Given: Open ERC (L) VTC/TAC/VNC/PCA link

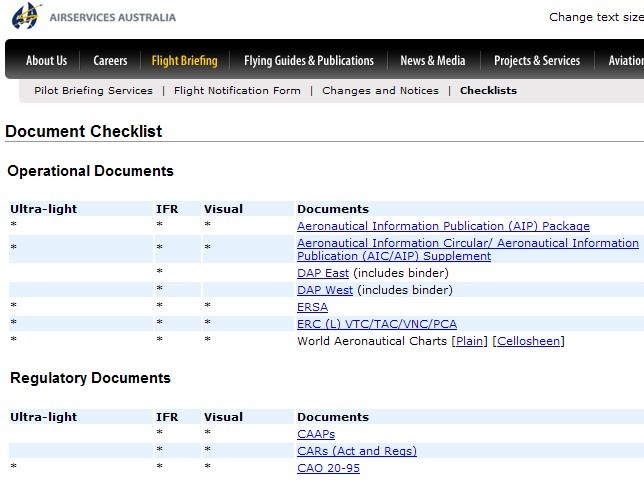Looking at the screenshot, I should pos(377,324).
